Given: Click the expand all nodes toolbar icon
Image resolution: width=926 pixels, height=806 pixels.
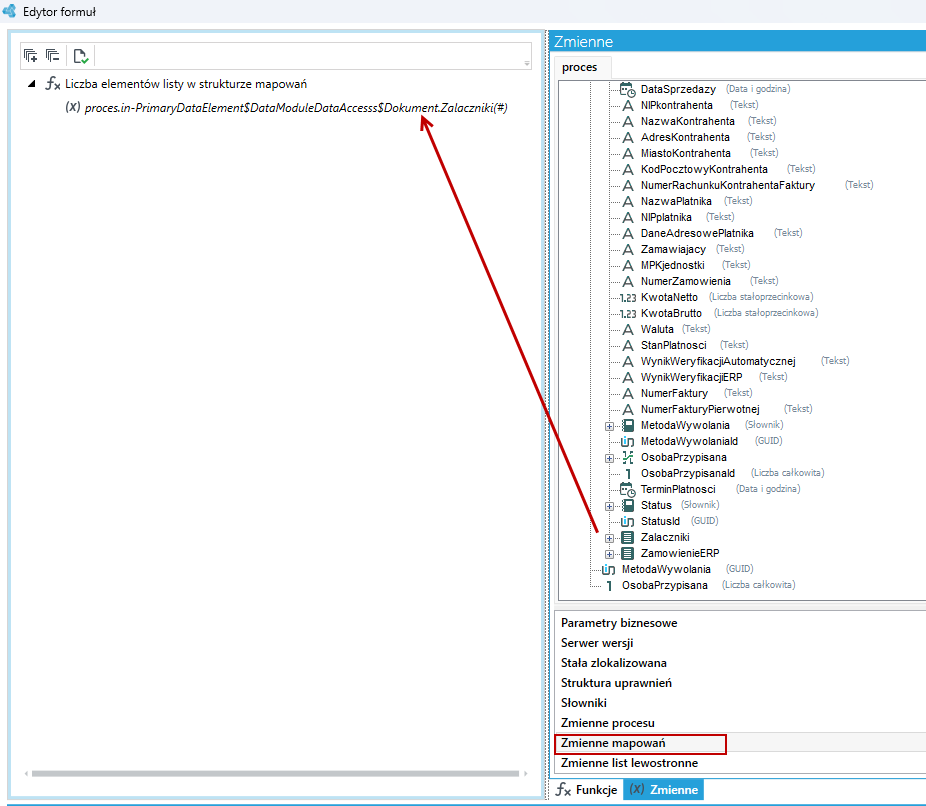Looking at the screenshot, I should click(x=30, y=56).
